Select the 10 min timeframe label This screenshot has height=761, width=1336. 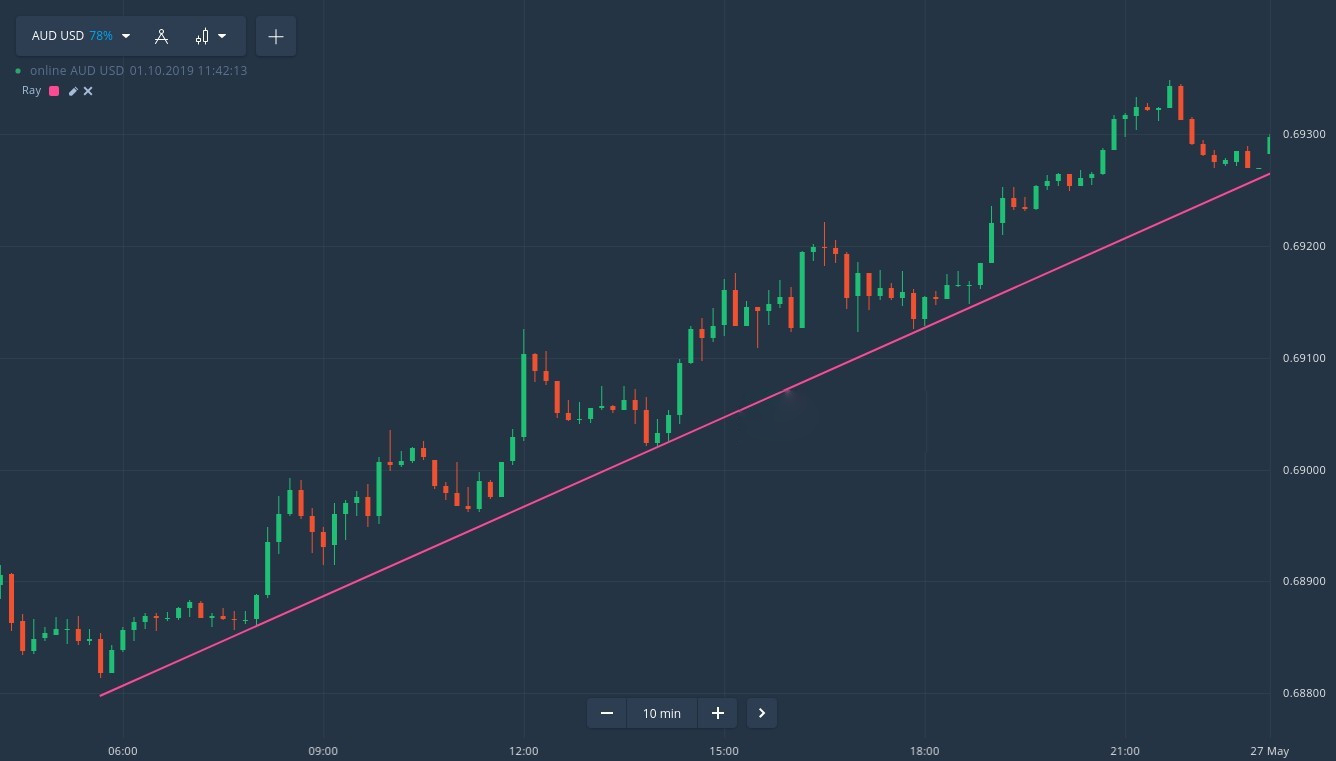(661, 713)
